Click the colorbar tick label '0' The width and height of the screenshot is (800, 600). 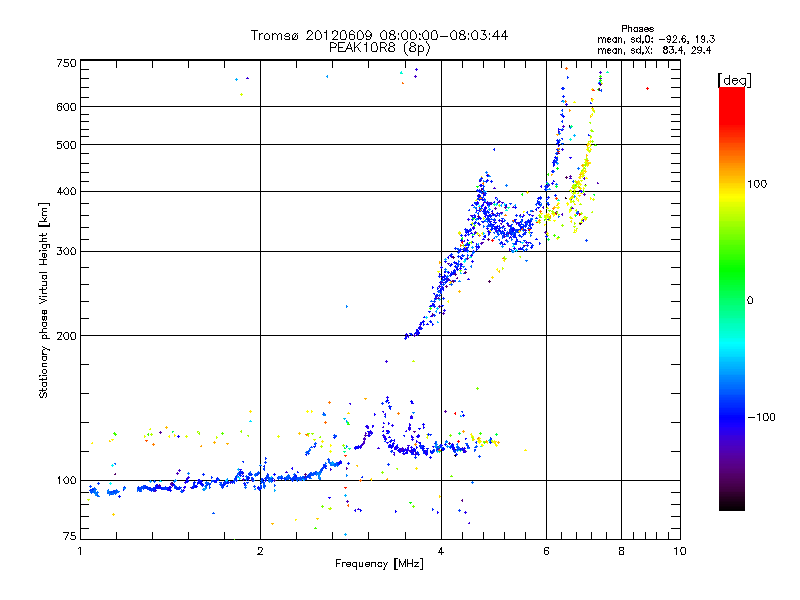750,300
